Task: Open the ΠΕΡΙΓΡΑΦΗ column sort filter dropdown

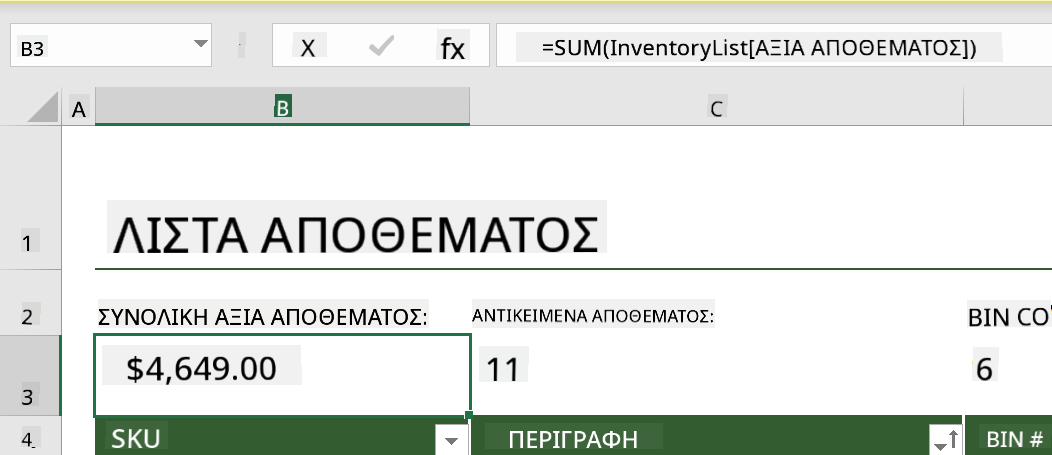Action: 946,440
